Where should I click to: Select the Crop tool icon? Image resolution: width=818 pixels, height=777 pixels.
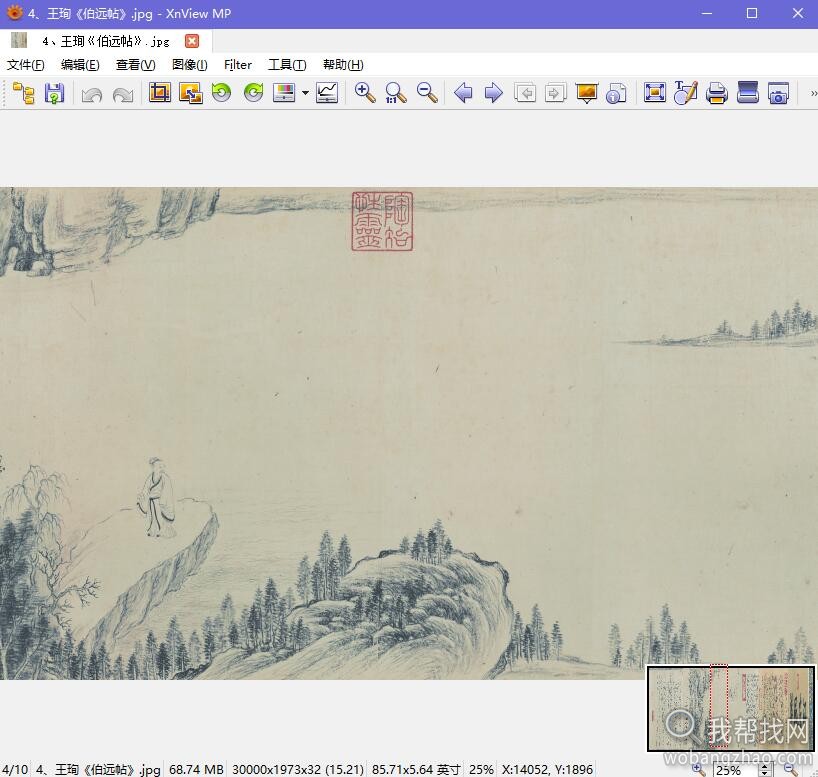(160, 93)
